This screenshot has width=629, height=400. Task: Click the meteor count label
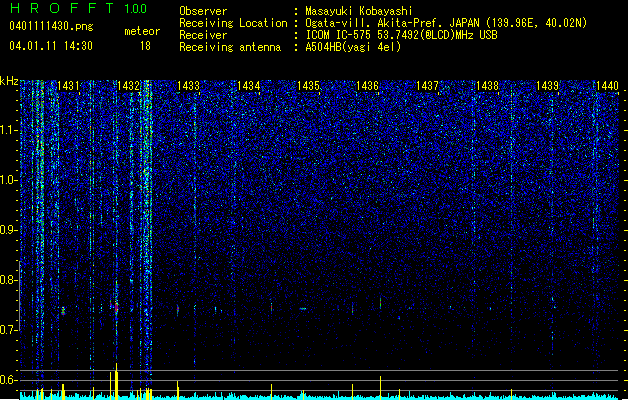(142, 31)
